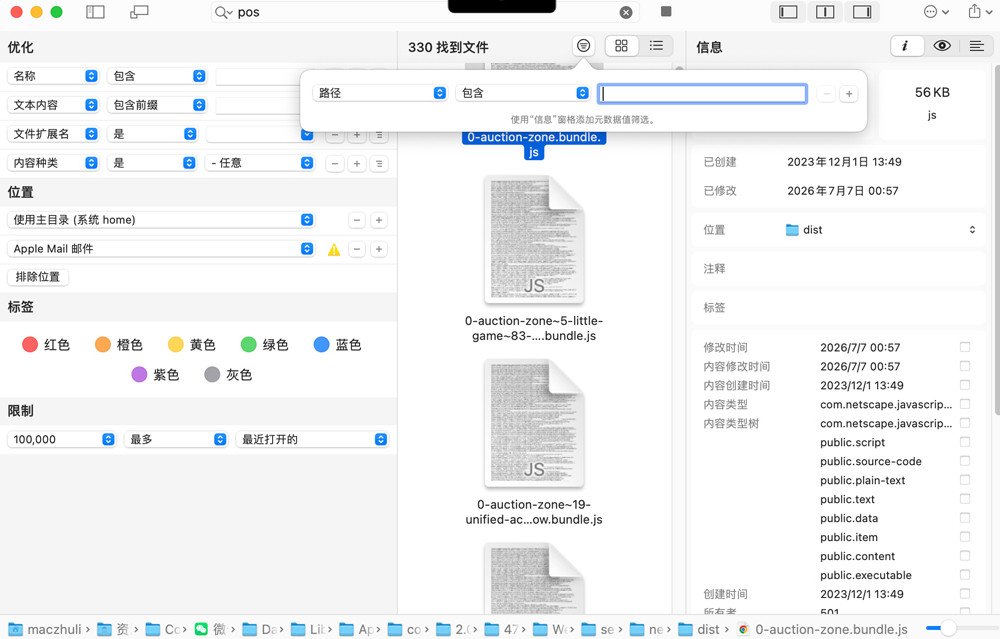Select the info 'i' tab in inspector
The width and height of the screenshot is (1000, 639).
click(905, 45)
